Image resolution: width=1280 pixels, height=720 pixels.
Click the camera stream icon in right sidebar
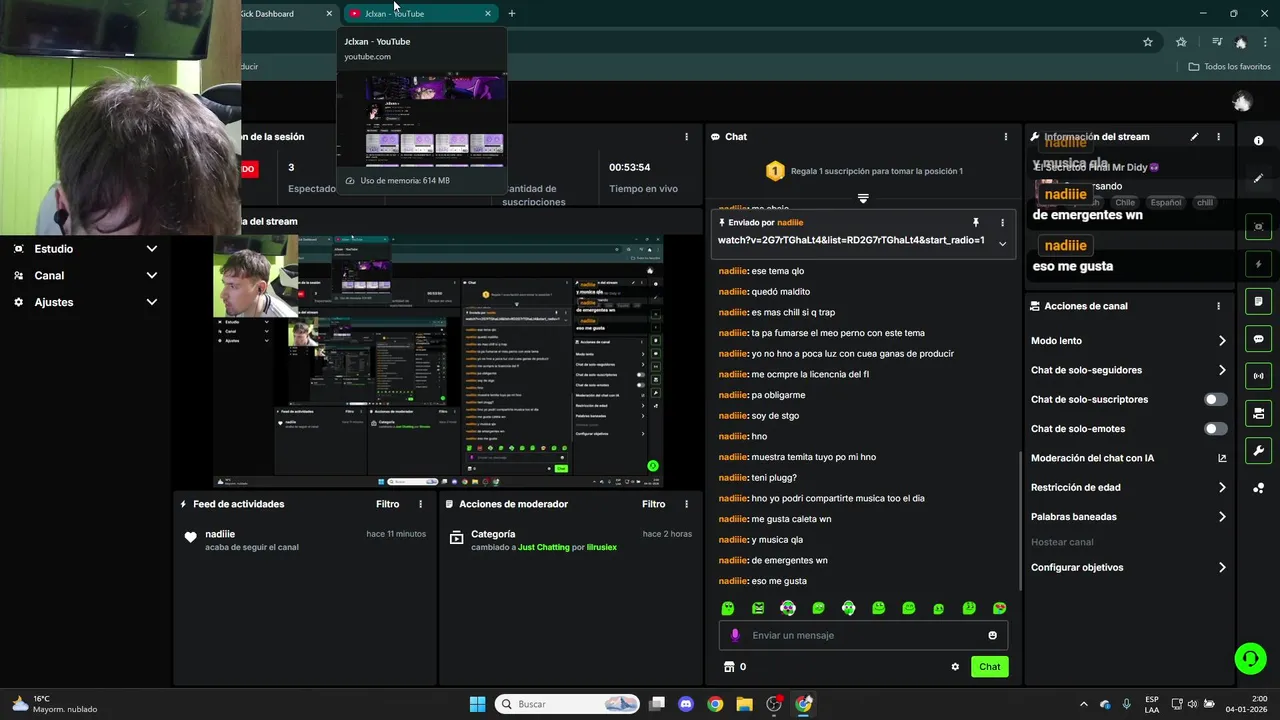(1258, 413)
